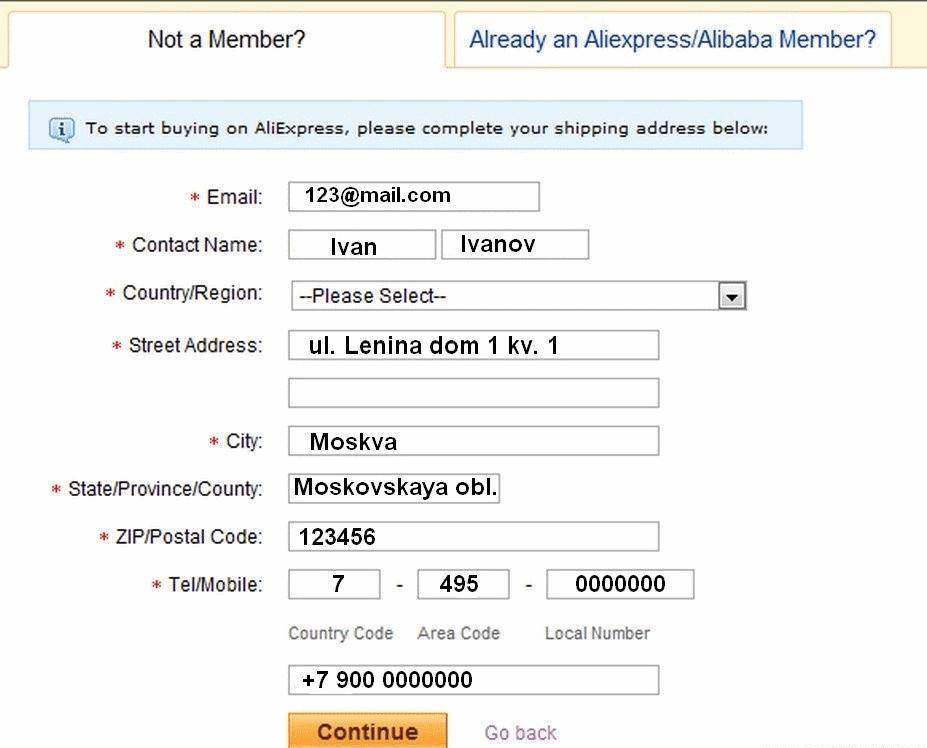Click the mobile number field +7 900 0000000
927x748 pixels.
pos(474,680)
